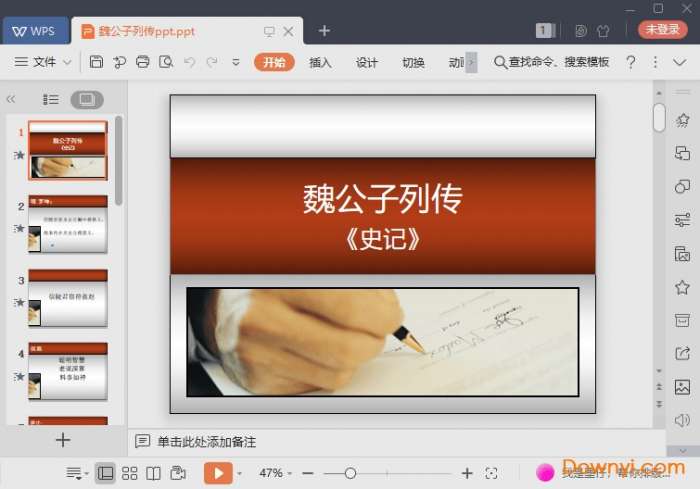
Task: Click the Redo arrow icon
Action: click(212, 62)
